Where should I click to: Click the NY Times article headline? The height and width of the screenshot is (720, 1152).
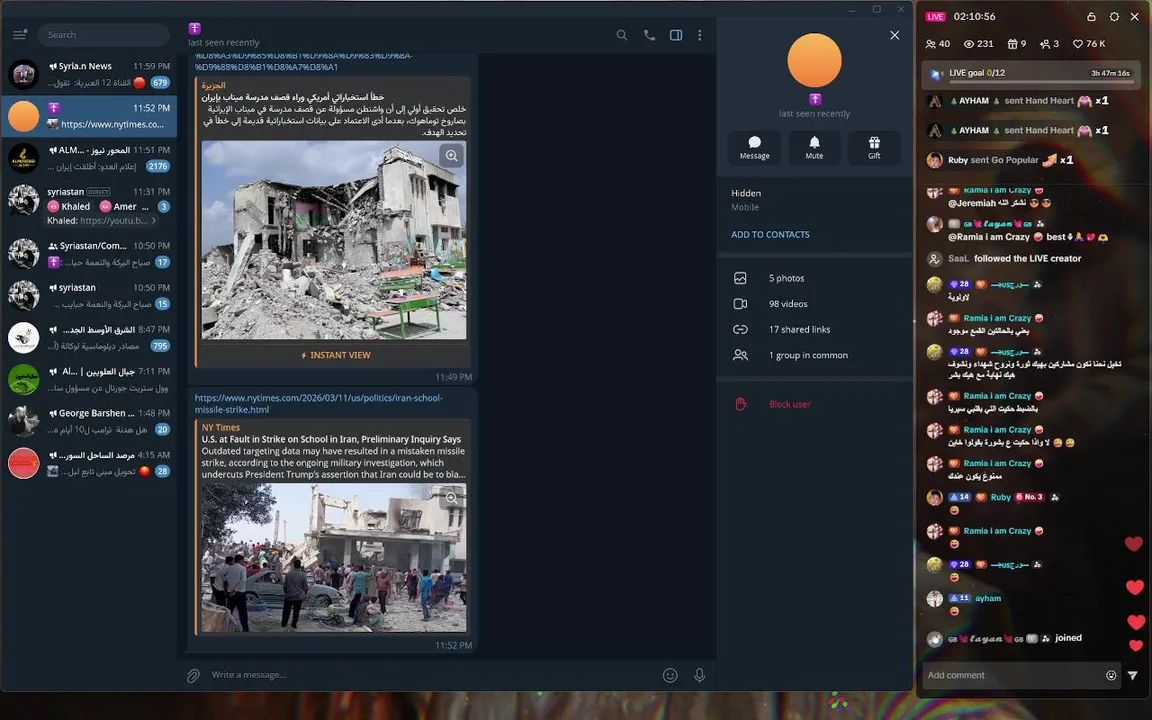331,439
